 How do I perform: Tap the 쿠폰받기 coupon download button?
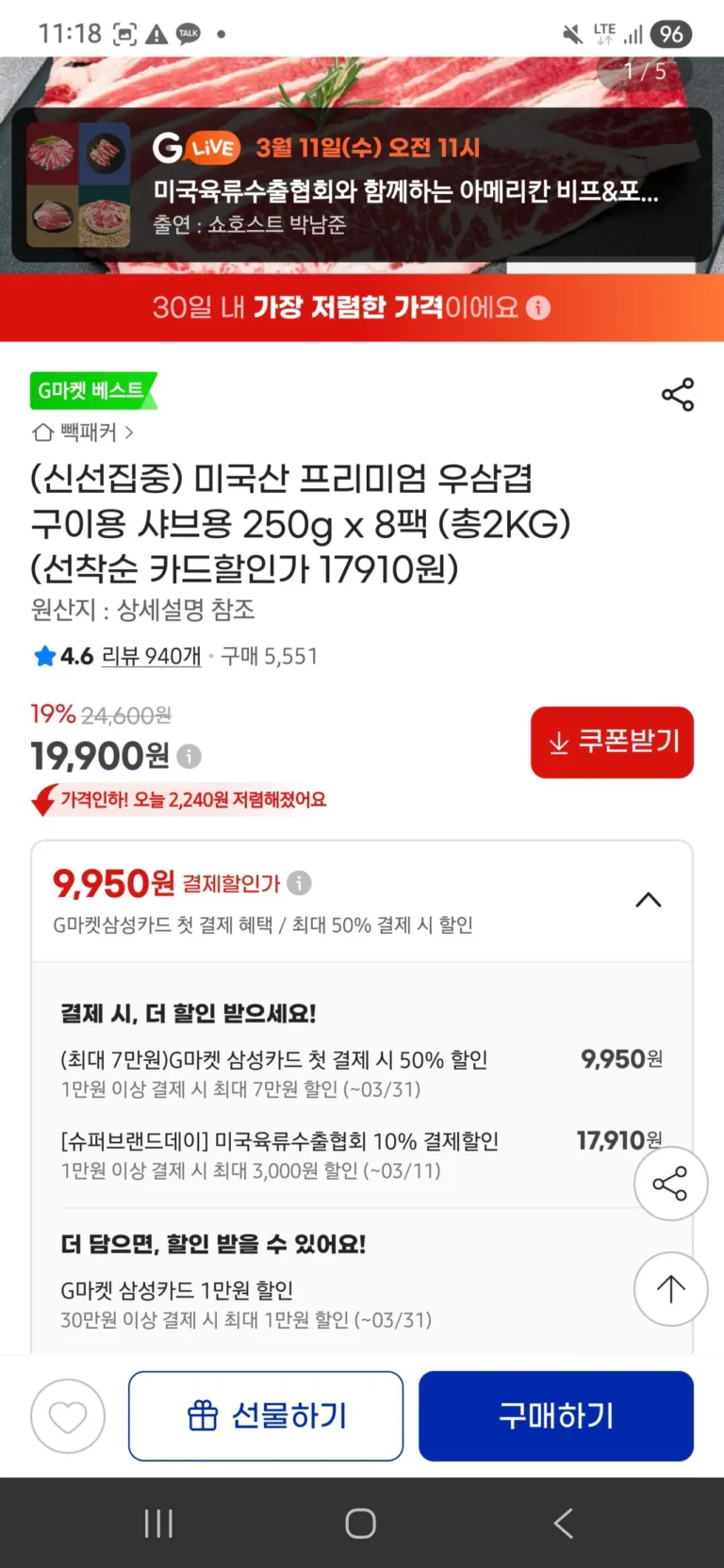pyautogui.click(x=612, y=743)
